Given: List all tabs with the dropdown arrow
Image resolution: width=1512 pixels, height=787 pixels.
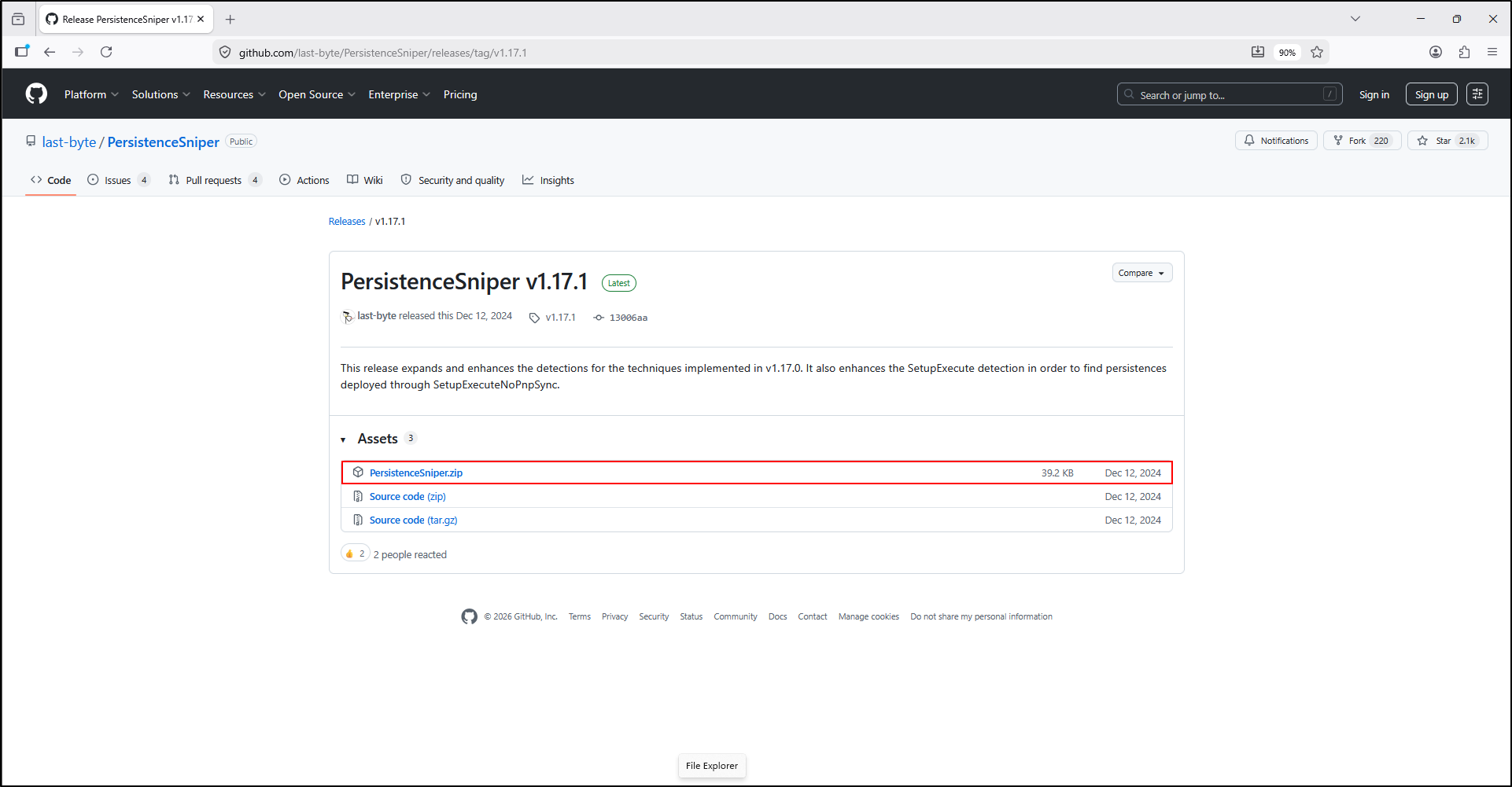Looking at the screenshot, I should pyautogui.click(x=1355, y=19).
